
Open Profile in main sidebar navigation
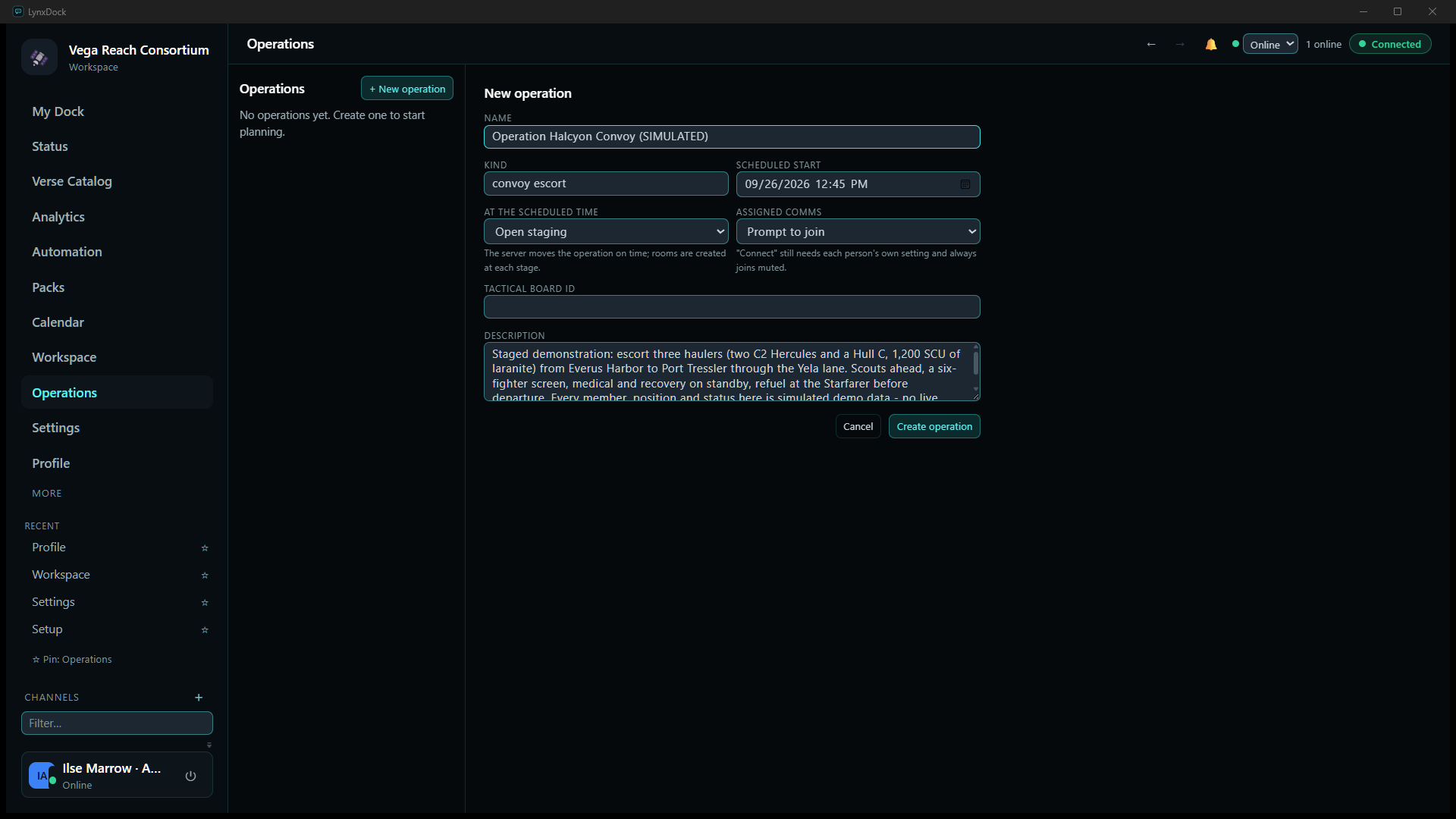(117, 463)
